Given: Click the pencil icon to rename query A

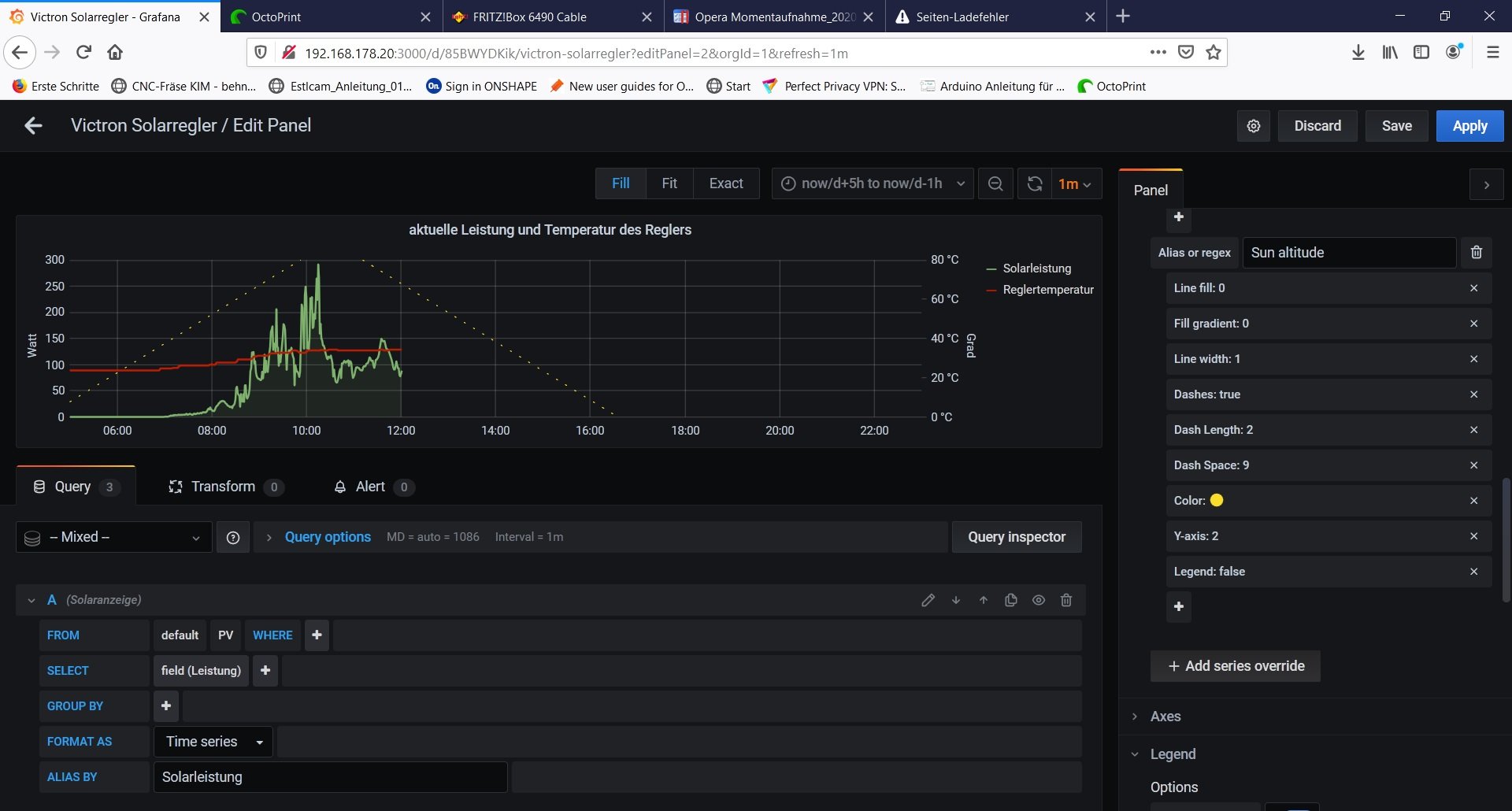Looking at the screenshot, I should [x=928, y=600].
